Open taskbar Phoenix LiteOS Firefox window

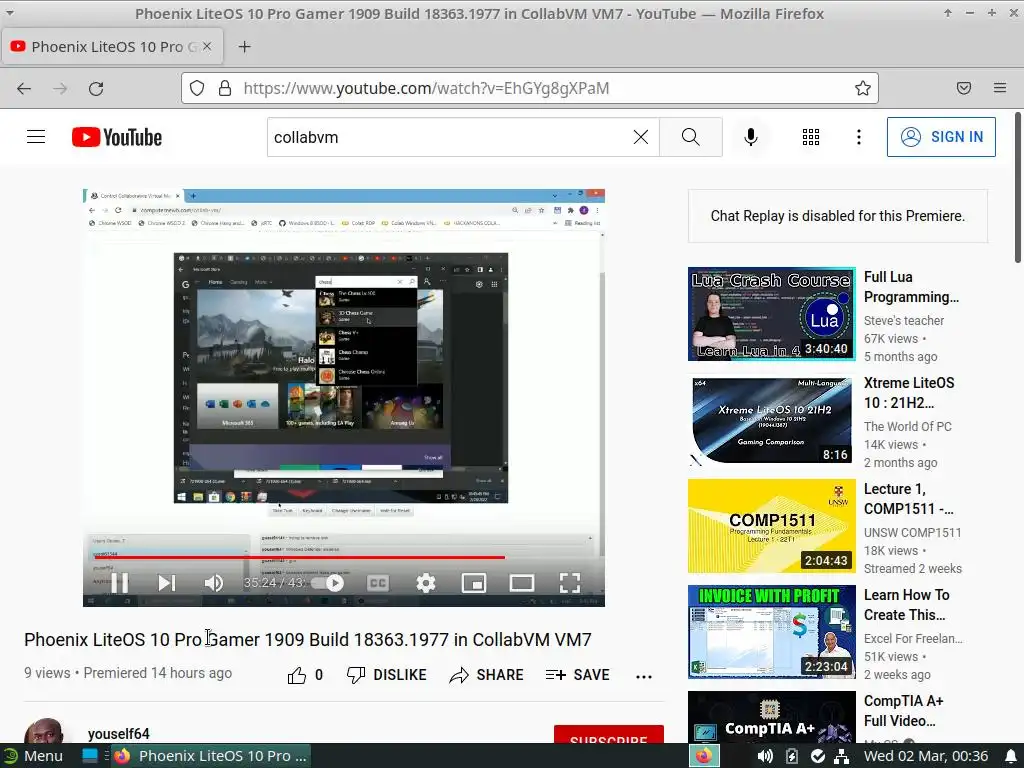[210, 756]
